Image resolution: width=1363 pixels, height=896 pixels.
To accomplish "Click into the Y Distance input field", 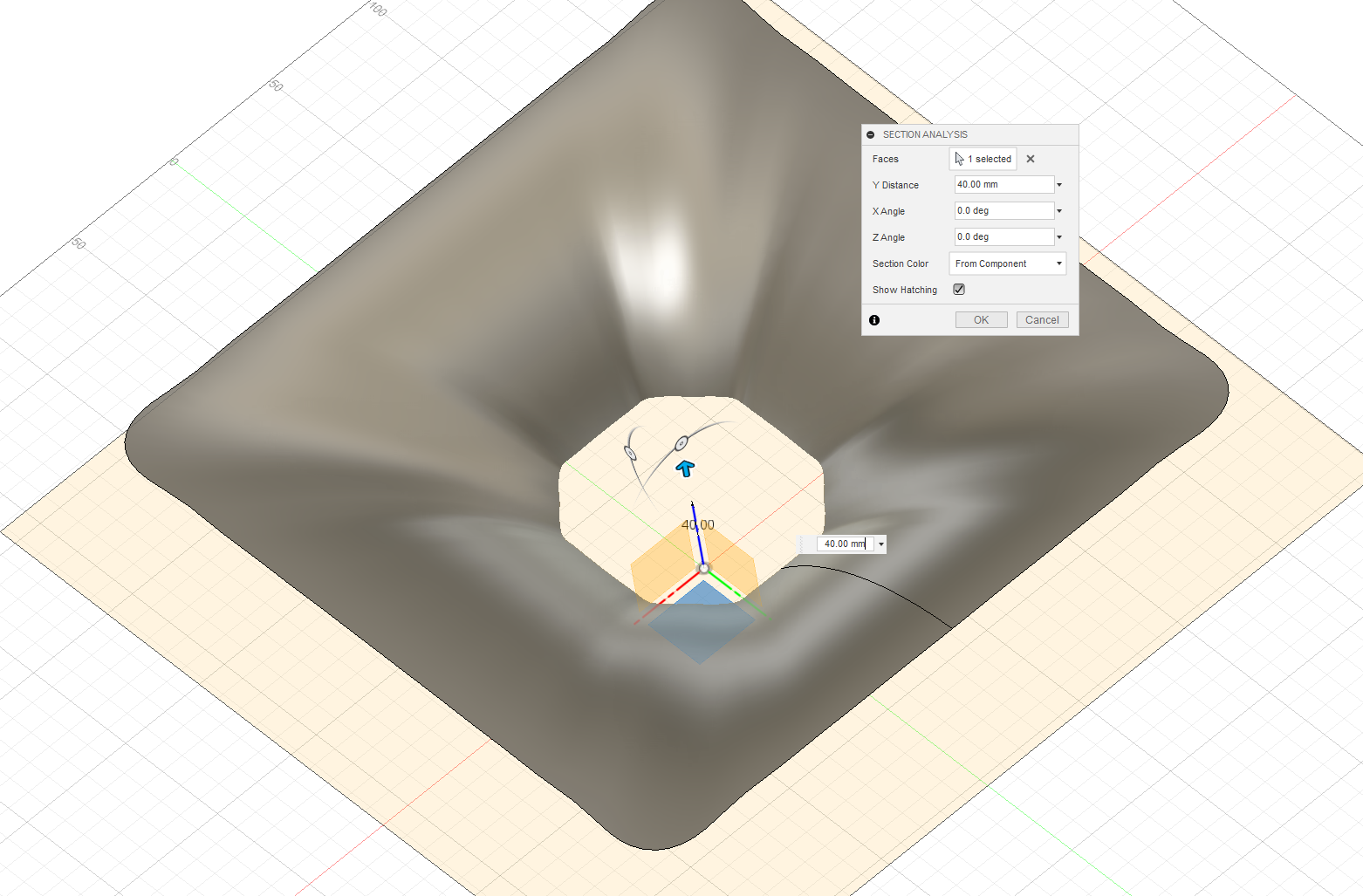I will (1003, 185).
